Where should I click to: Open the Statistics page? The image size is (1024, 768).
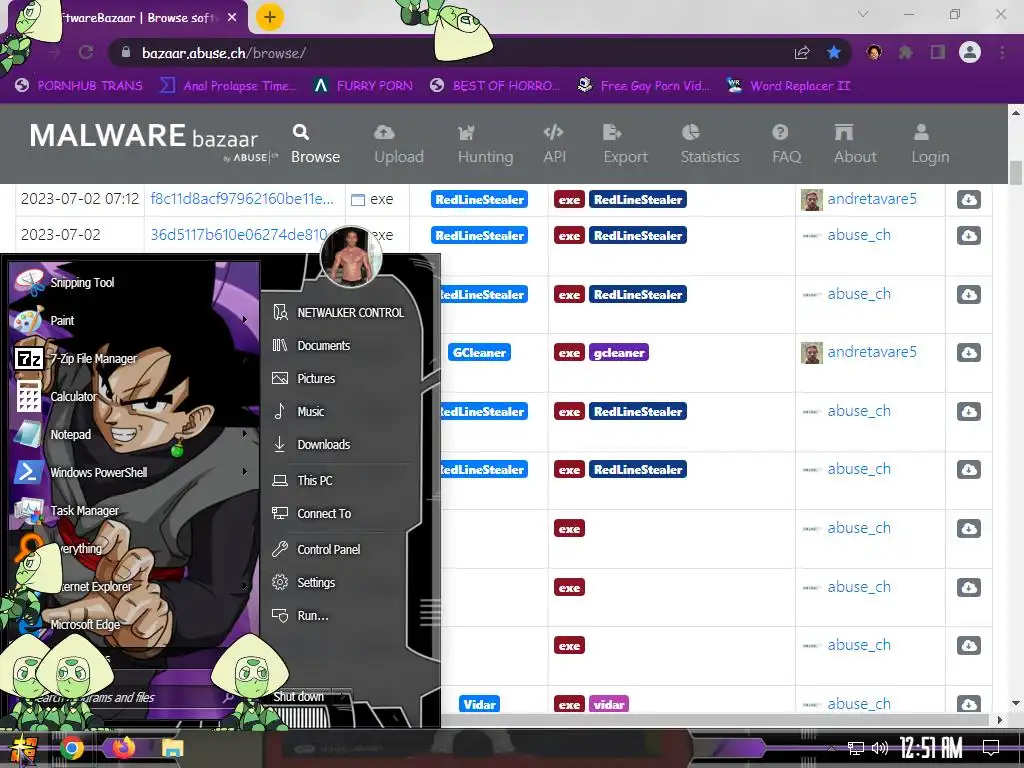[x=710, y=144]
